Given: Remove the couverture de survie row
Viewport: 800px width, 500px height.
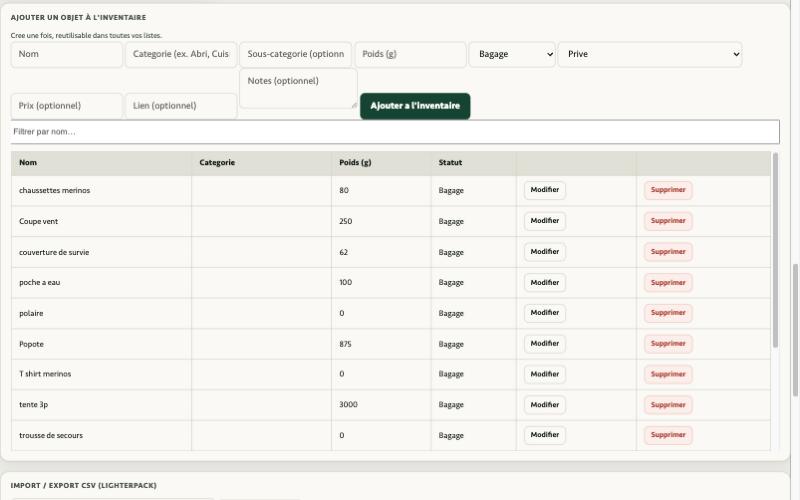Looking at the screenshot, I should pyautogui.click(x=668, y=252).
